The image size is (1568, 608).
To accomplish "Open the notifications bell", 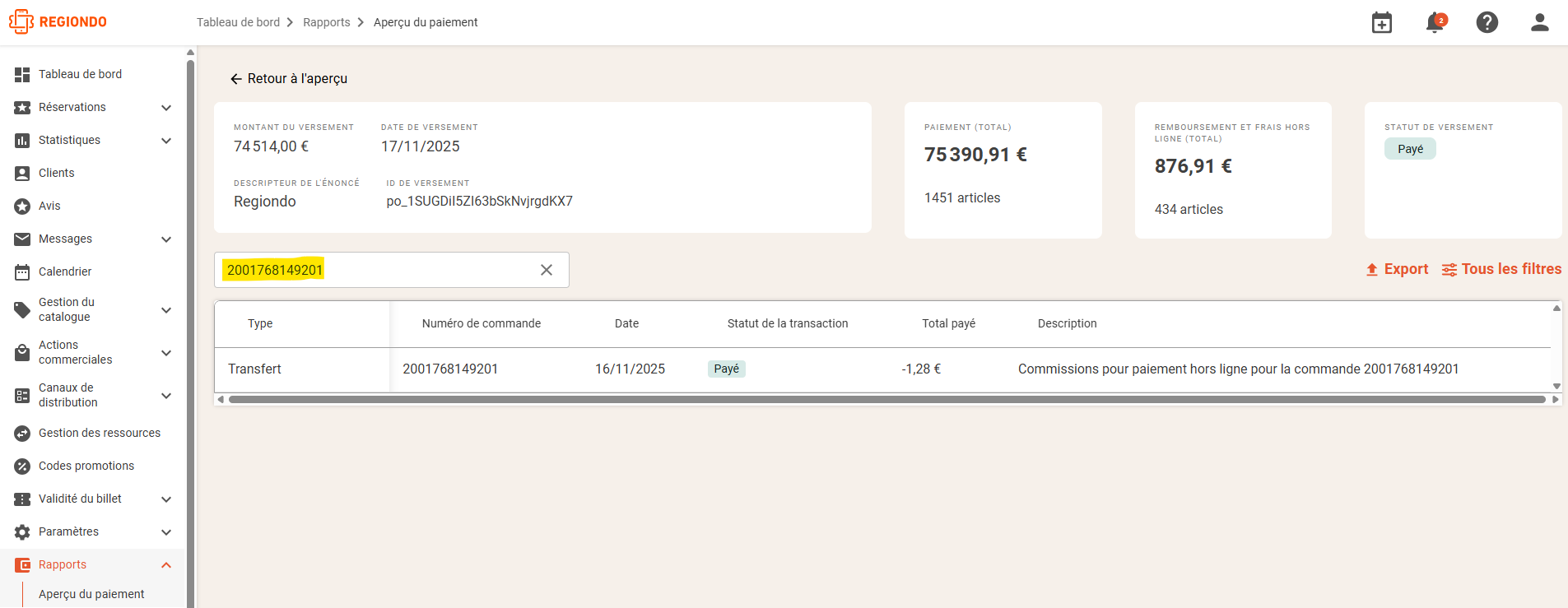I will 1435,22.
